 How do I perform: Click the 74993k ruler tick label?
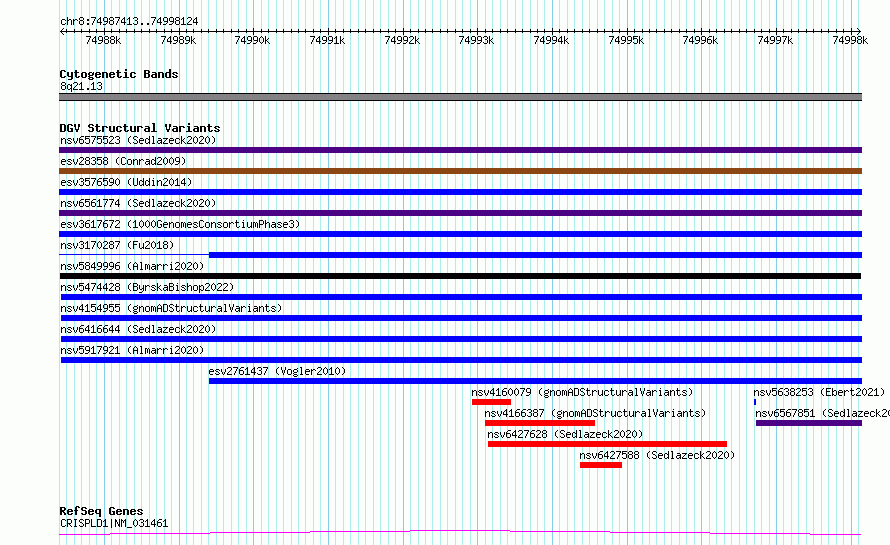click(476, 40)
